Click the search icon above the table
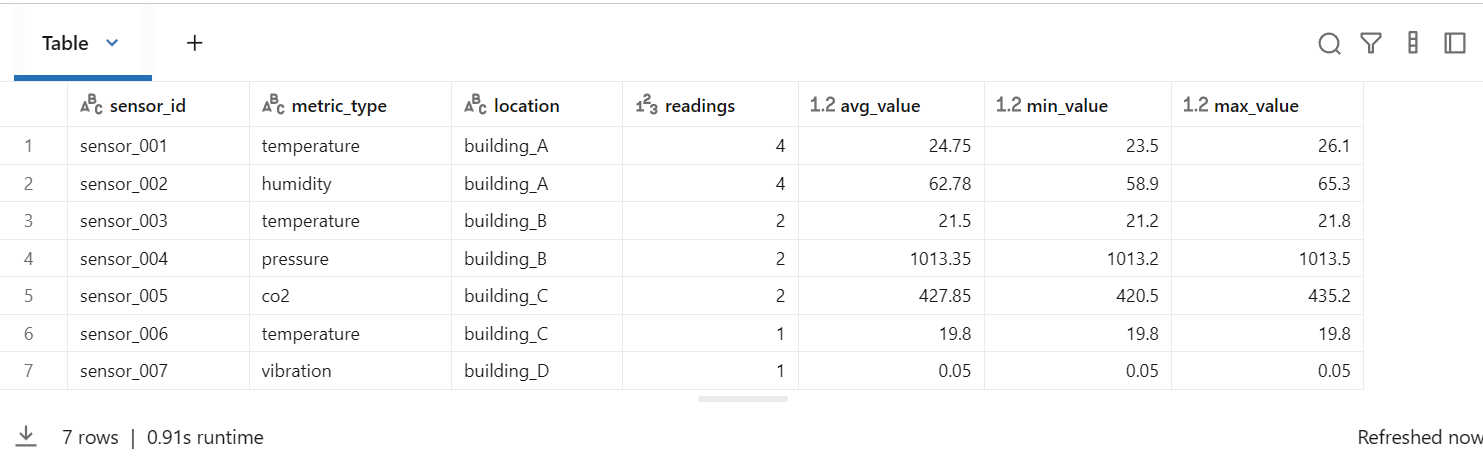 coord(1329,44)
